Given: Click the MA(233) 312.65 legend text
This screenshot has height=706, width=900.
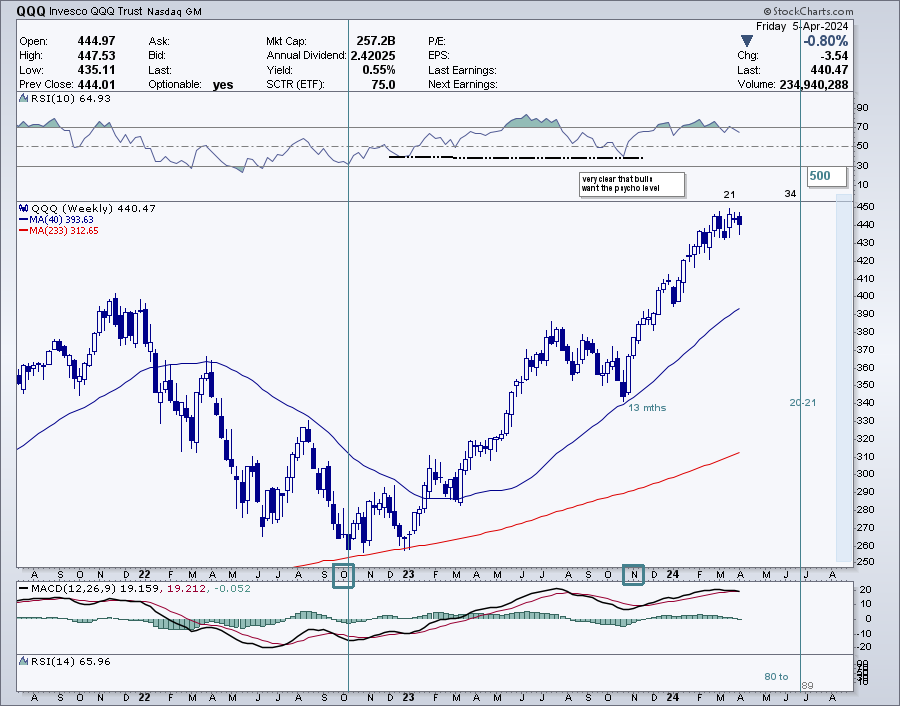Looking at the screenshot, I should [x=64, y=231].
